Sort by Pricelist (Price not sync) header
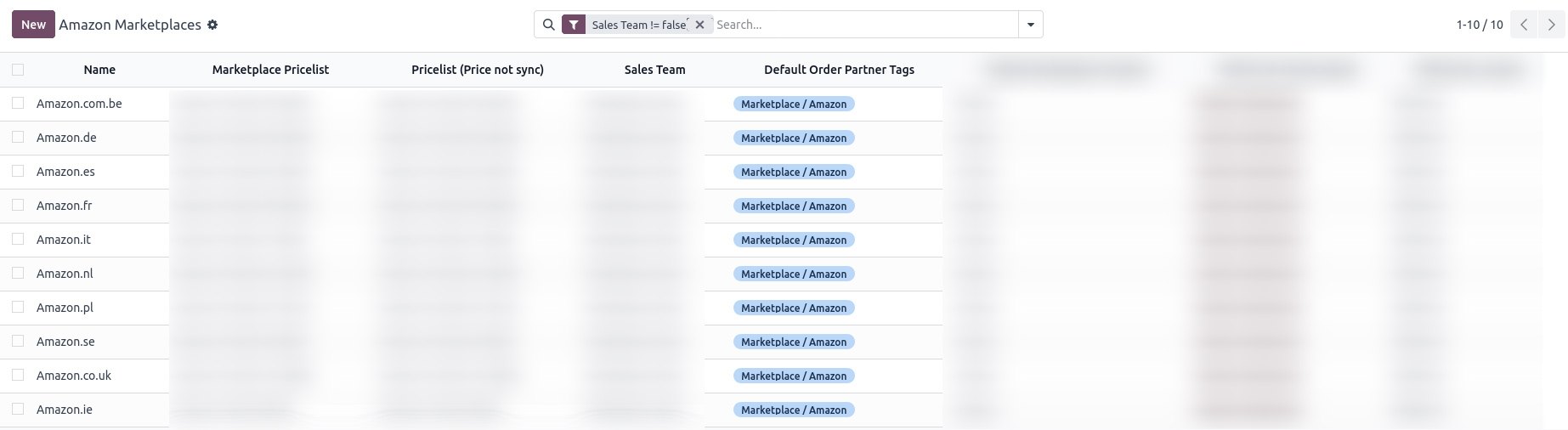The width and height of the screenshot is (1568, 430). [x=478, y=70]
